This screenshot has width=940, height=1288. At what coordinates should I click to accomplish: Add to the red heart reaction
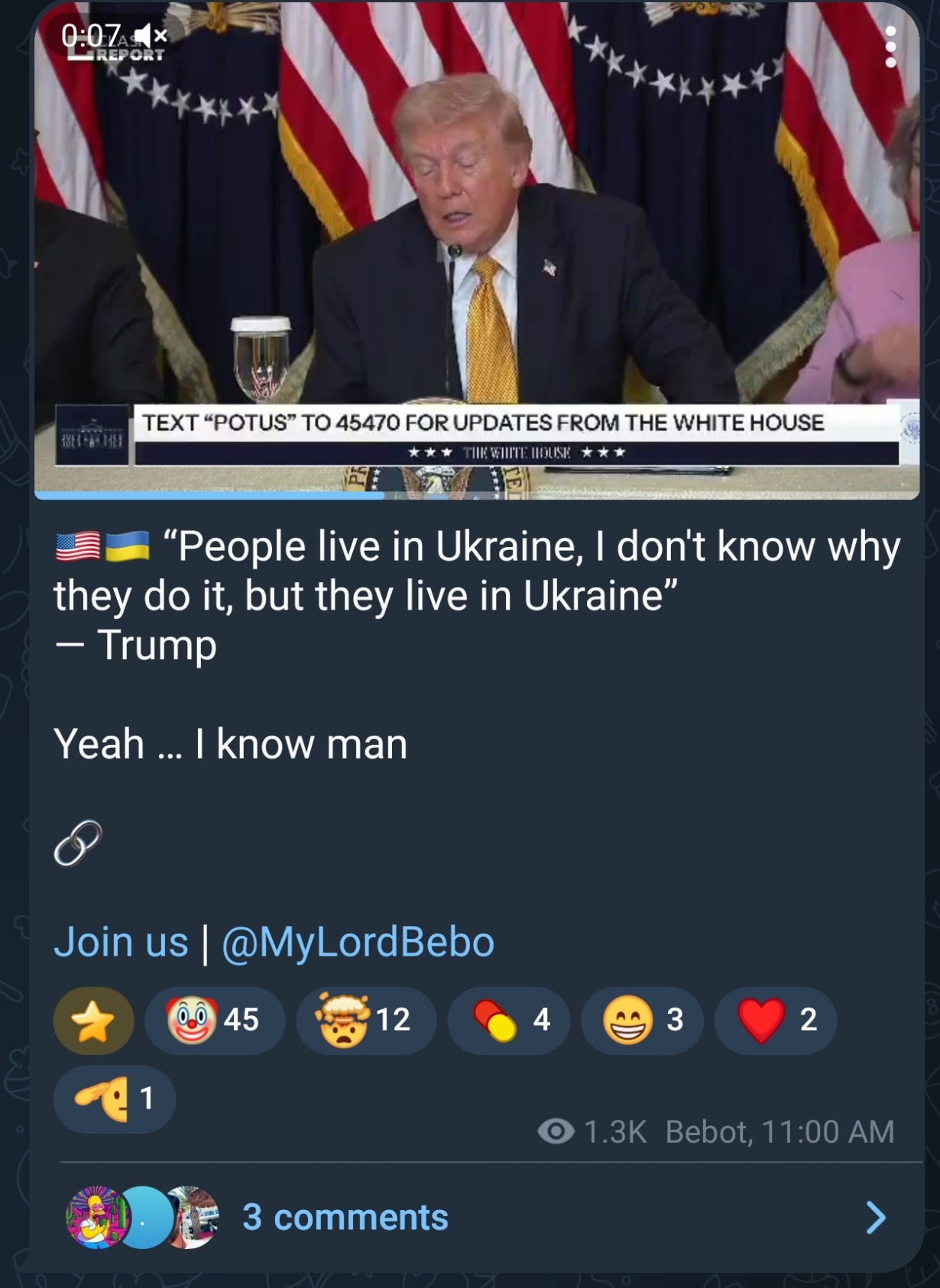[x=774, y=1019]
